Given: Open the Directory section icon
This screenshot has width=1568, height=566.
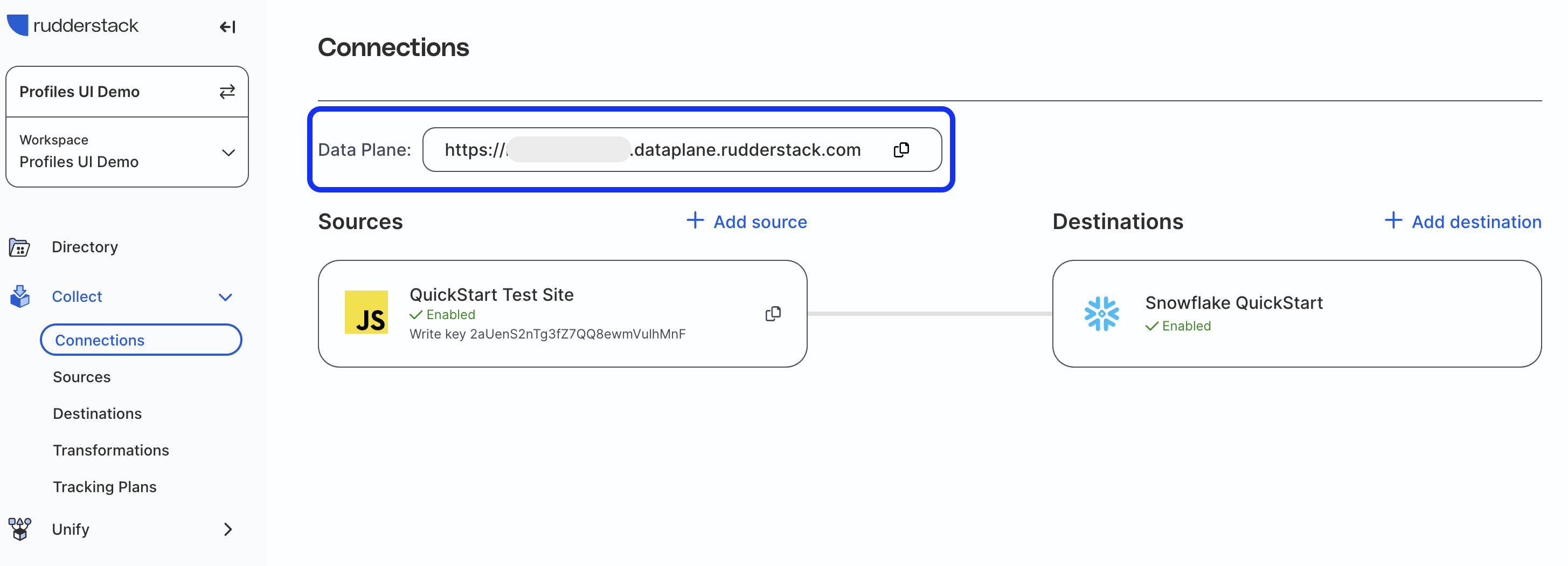Looking at the screenshot, I should point(19,247).
